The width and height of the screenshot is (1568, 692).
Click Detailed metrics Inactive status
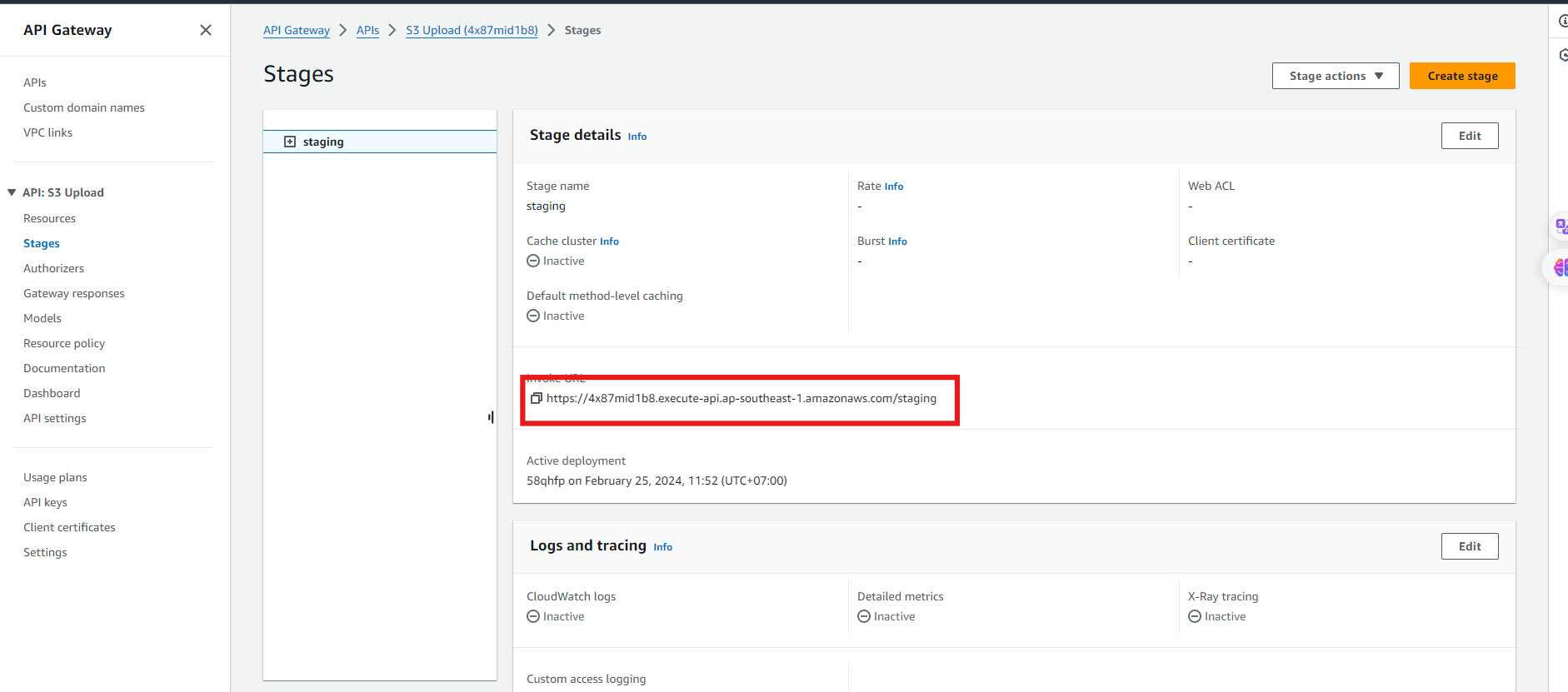[x=886, y=616]
